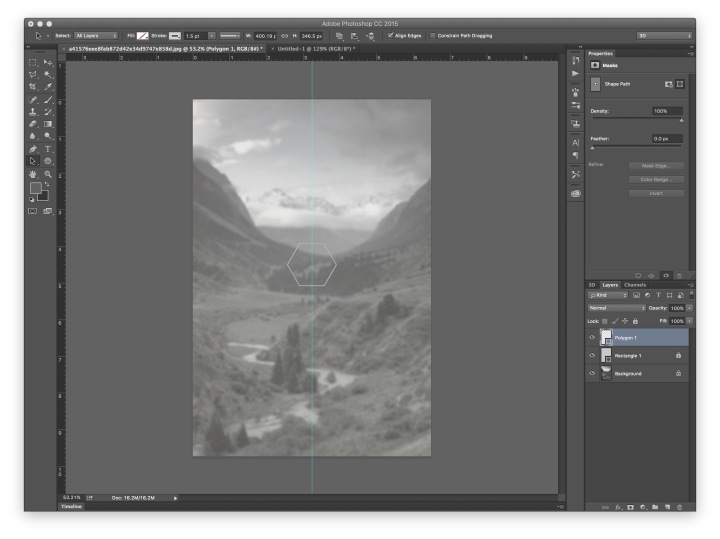This screenshot has height=539, width=720.
Task: Open the stroke width dropdown arrow
Action: coord(212,36)
